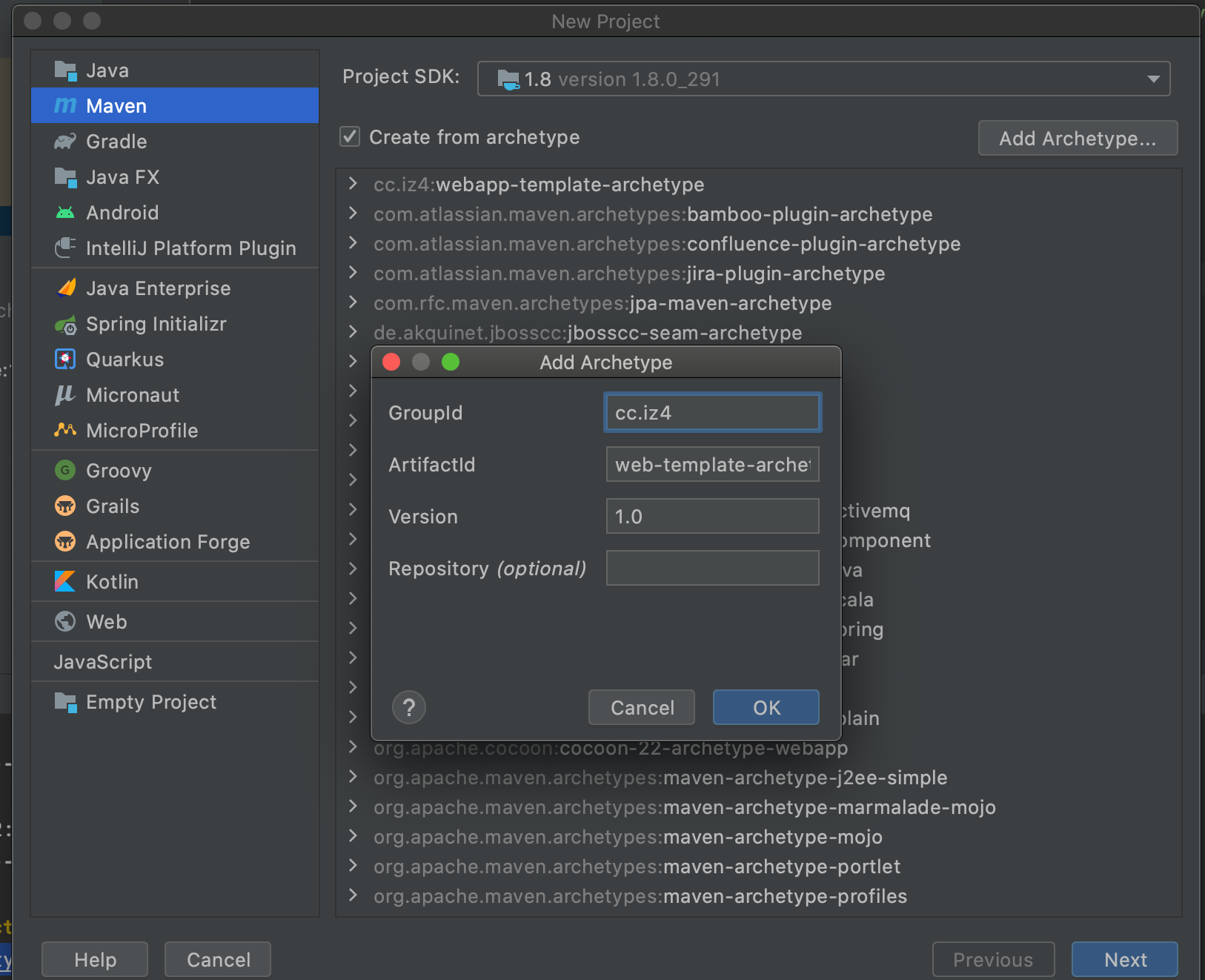Expand the jpa-maven-archetype node
The height and width of the screenshot is (980, 1205).
click(x=353, y=302)
